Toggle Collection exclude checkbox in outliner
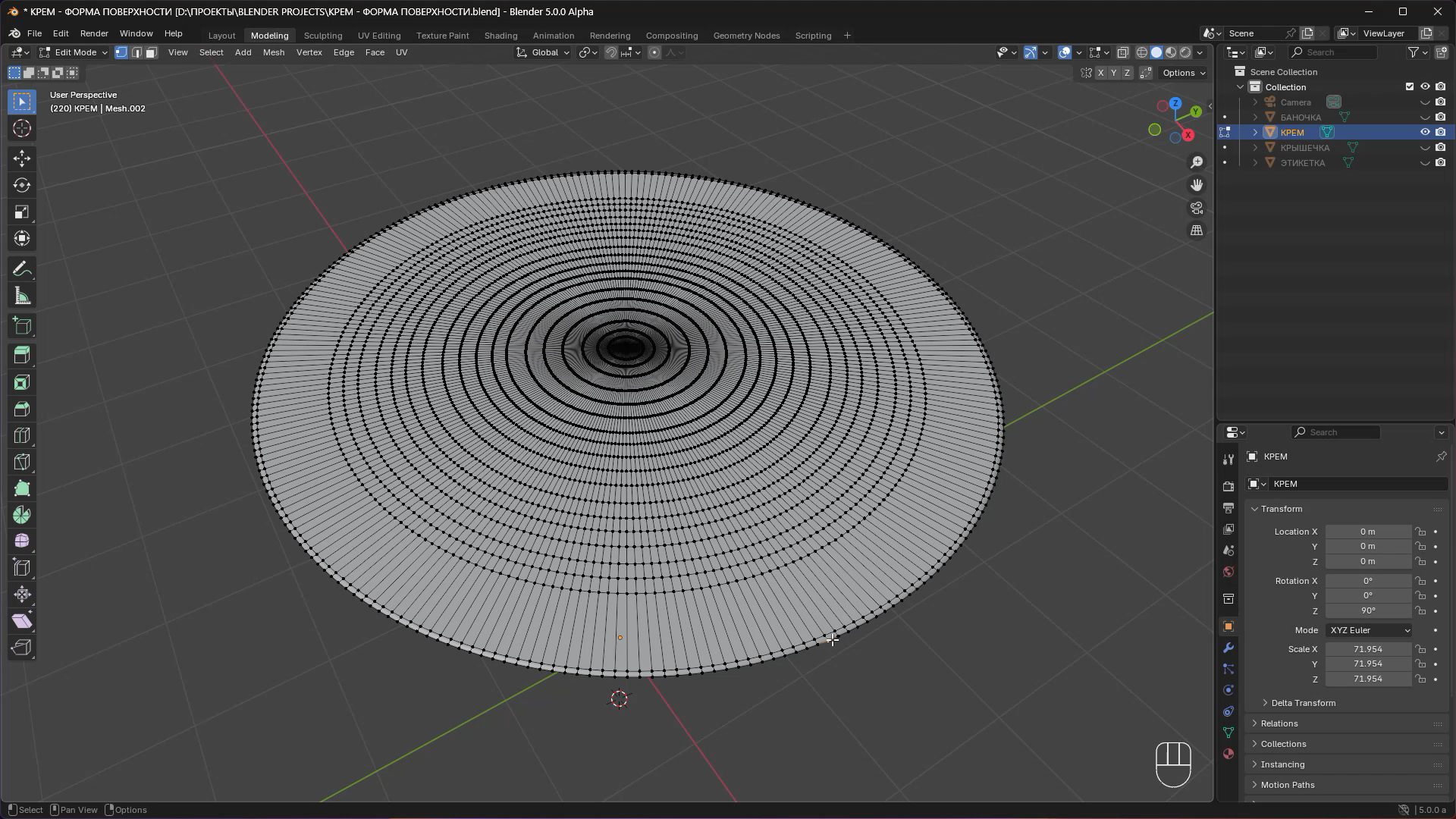The width and height of the screenshot is (1456, 819). pyautogui.click(x=1410, y=86)
